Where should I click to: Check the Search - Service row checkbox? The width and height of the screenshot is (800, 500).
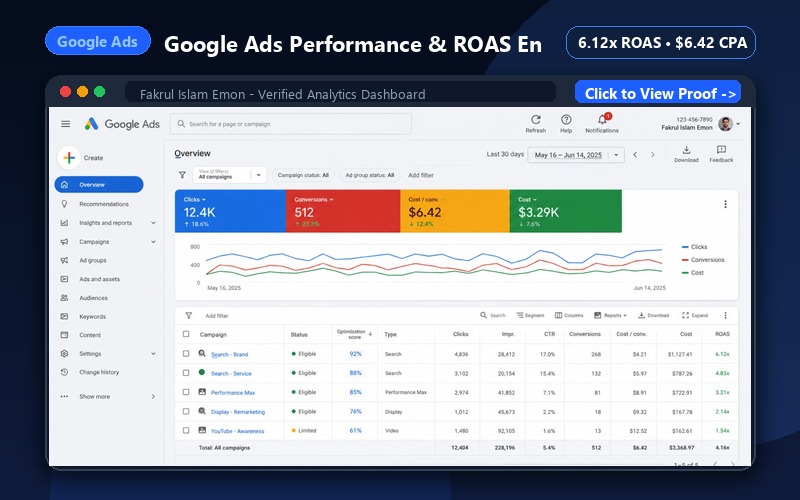186,373
